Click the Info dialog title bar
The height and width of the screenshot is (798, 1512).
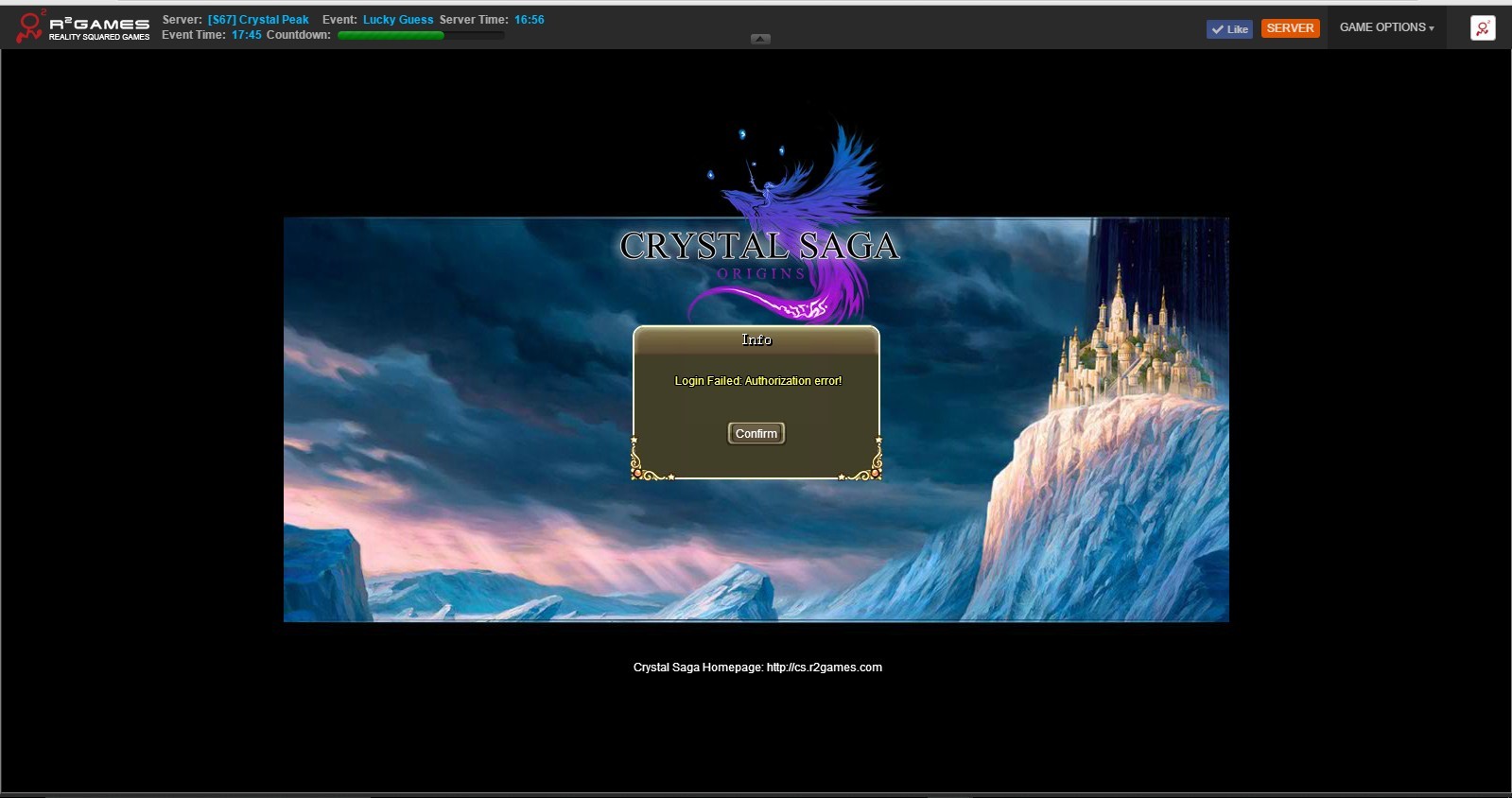[756, 340]
